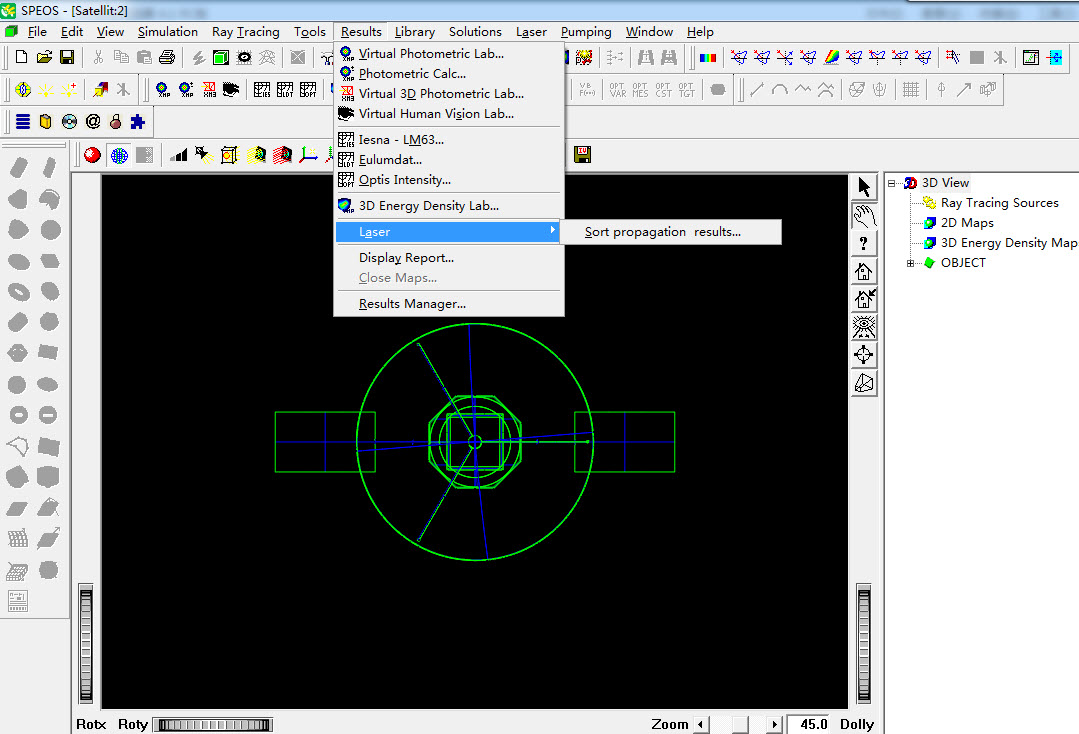Click the globe wireframe icon

[119, 155]
